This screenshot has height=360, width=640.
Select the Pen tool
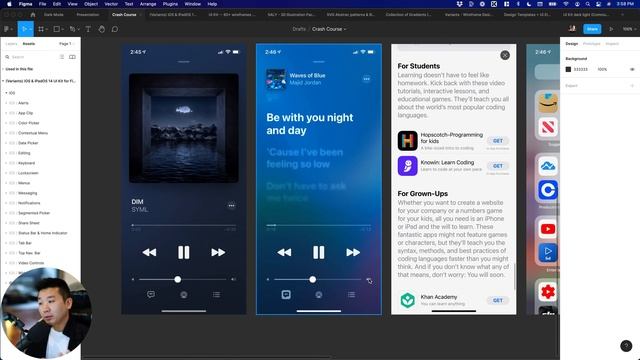74,29
